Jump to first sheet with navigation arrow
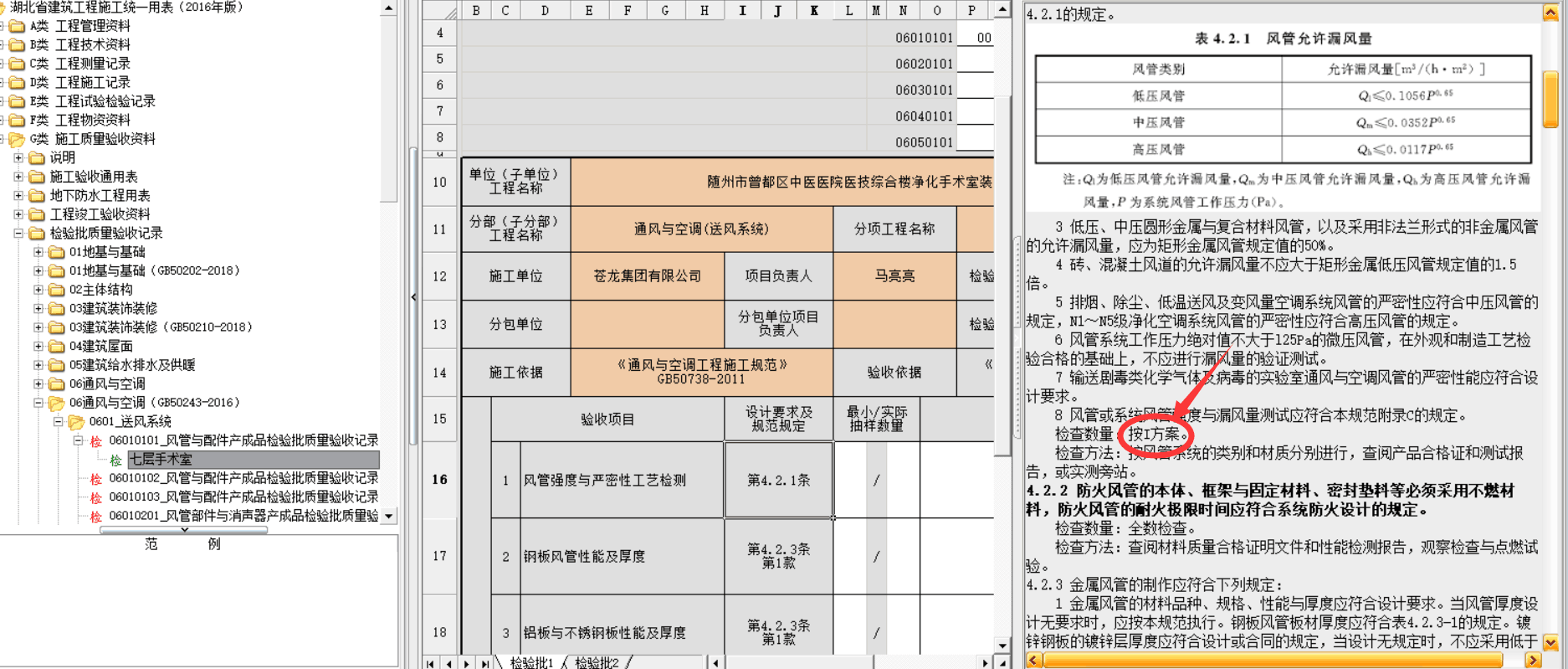This screenshot has width=1568, height=669. 431,663
